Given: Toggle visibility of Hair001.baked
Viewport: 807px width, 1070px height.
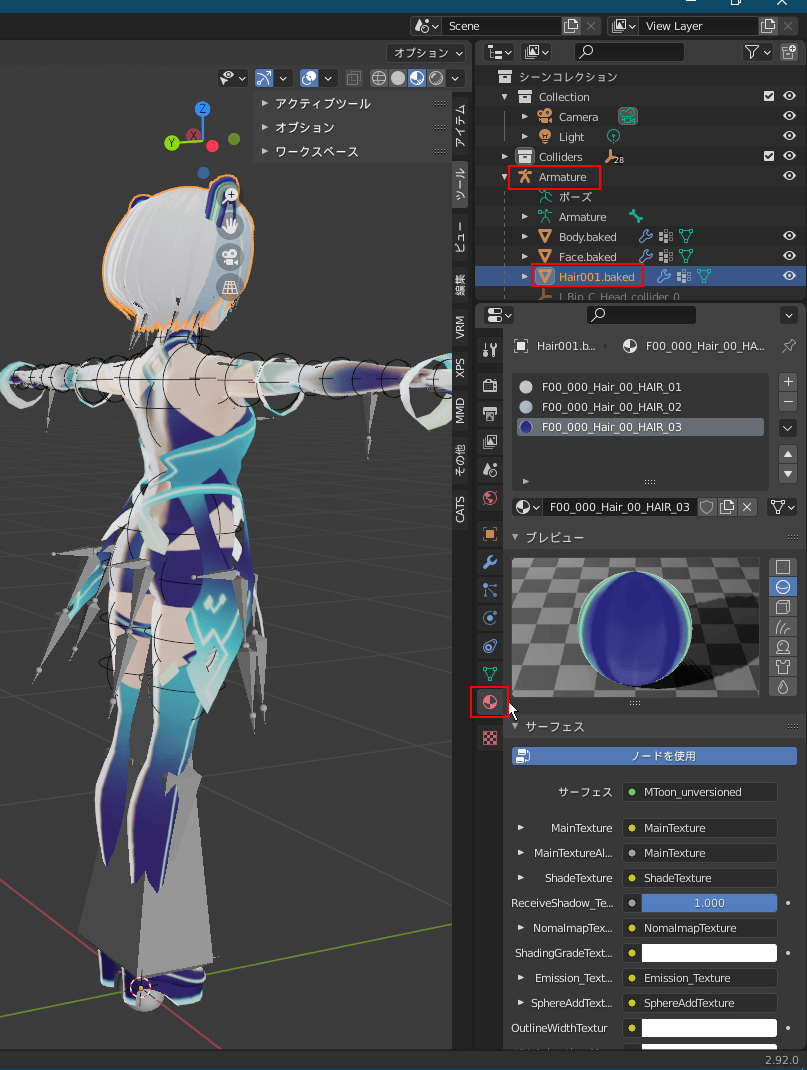Looking at the screenshot, I should pyautogui.click(x=789, y=276).
